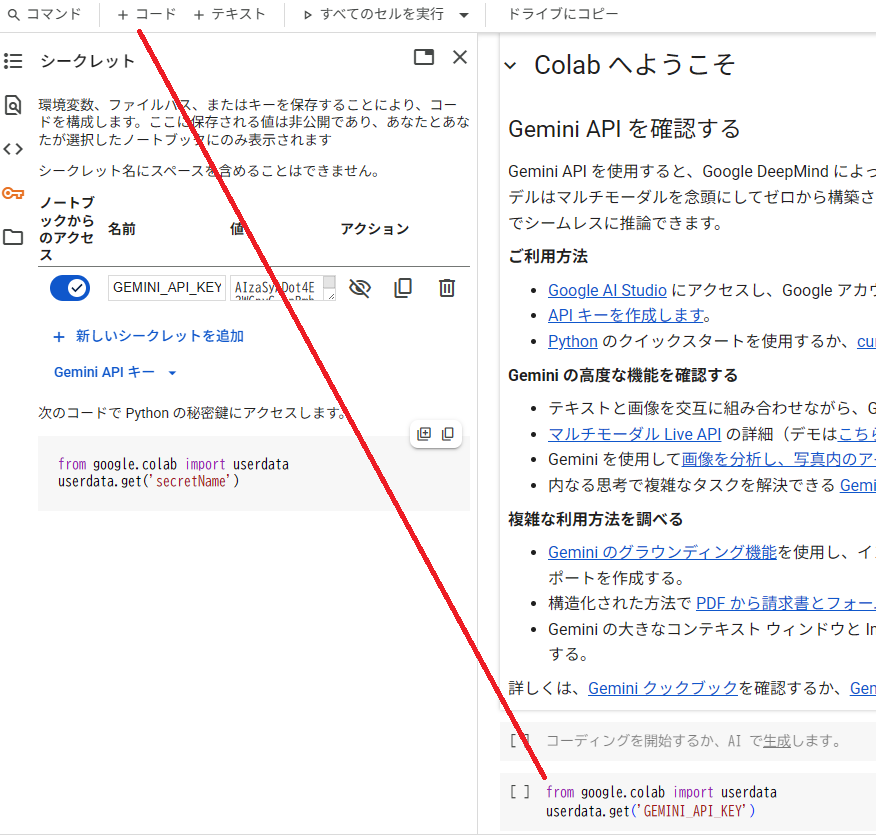Click the userdata.get('secretName') snippet text

click(x=149, y=481)
